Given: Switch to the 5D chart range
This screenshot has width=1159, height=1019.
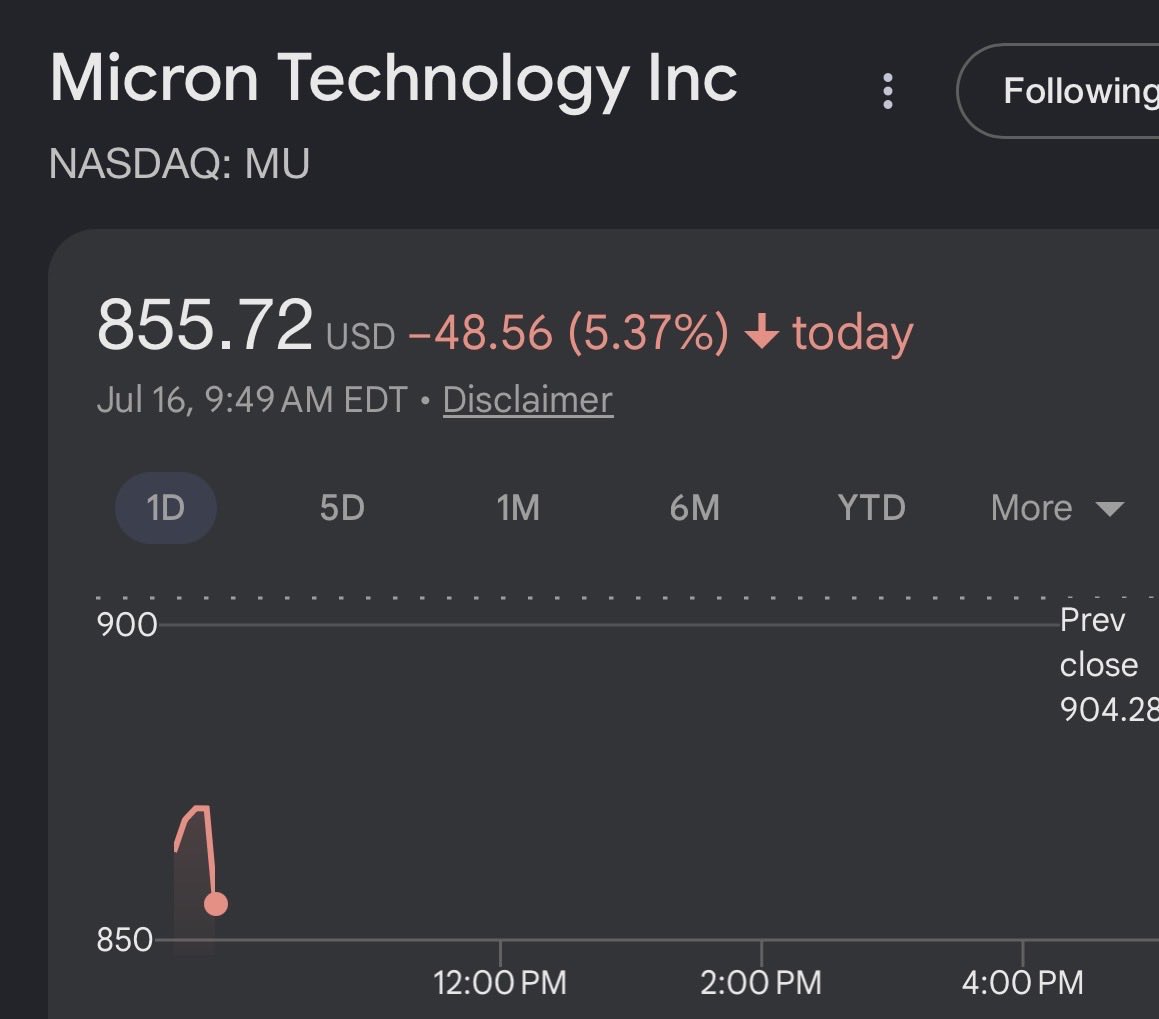Looking at the screenshot, I should pos(342,508).
